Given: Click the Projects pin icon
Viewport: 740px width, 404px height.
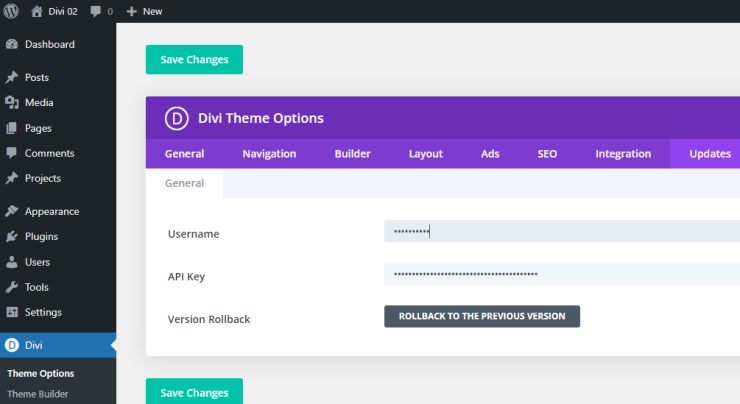Looking at the screenshot, I should [12, 178].
